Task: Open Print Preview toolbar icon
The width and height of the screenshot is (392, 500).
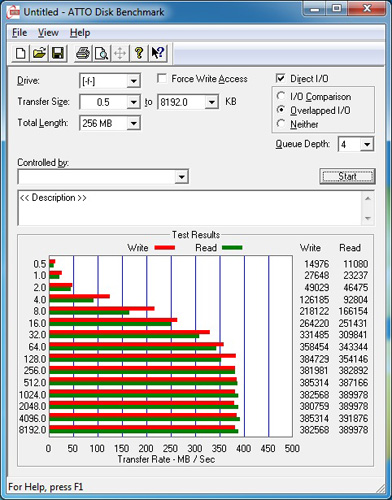Action: click(x=101, y=53)
